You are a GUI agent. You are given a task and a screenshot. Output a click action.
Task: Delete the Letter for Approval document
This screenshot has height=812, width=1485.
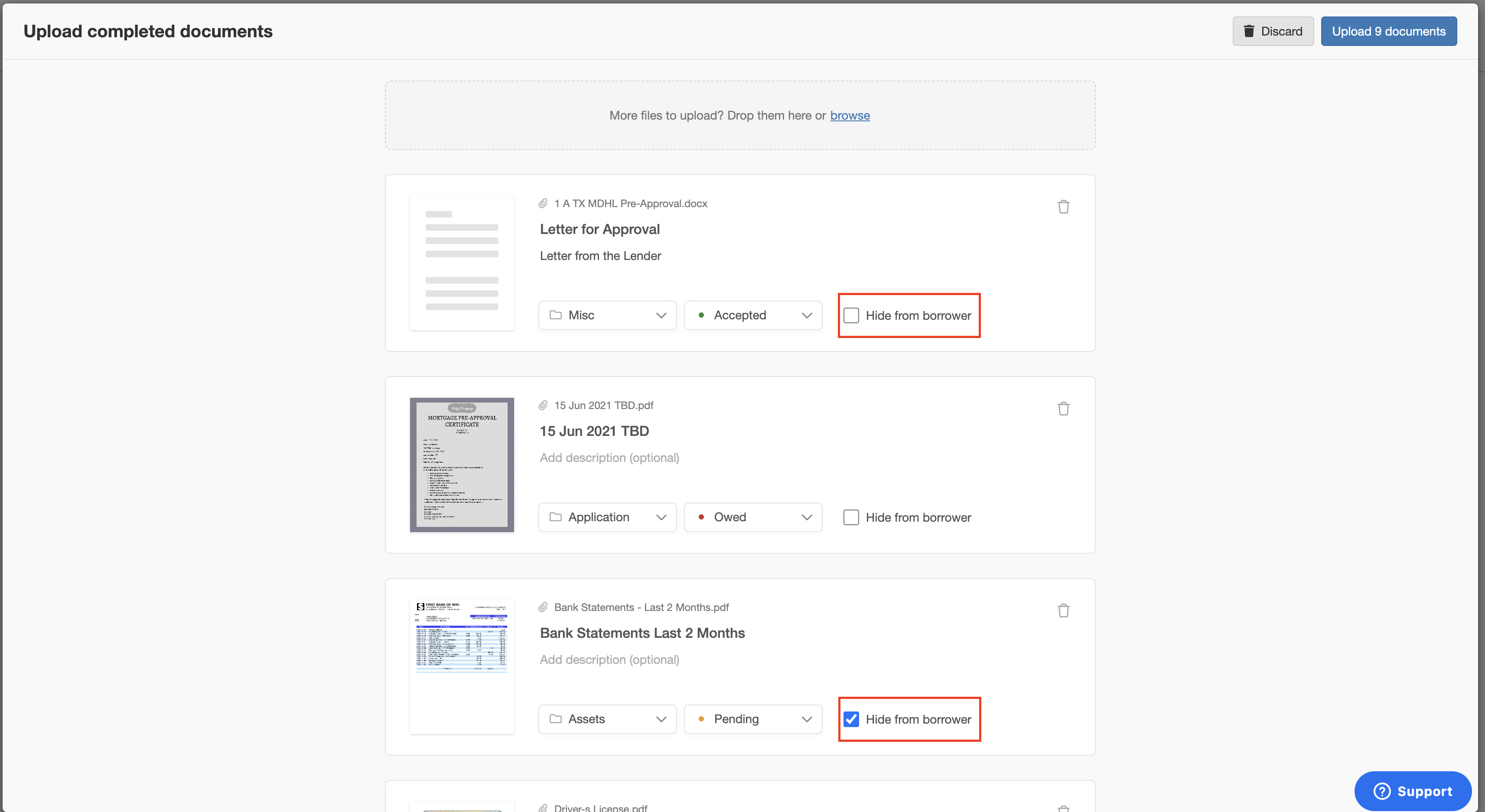click(x=1064, y=206)
